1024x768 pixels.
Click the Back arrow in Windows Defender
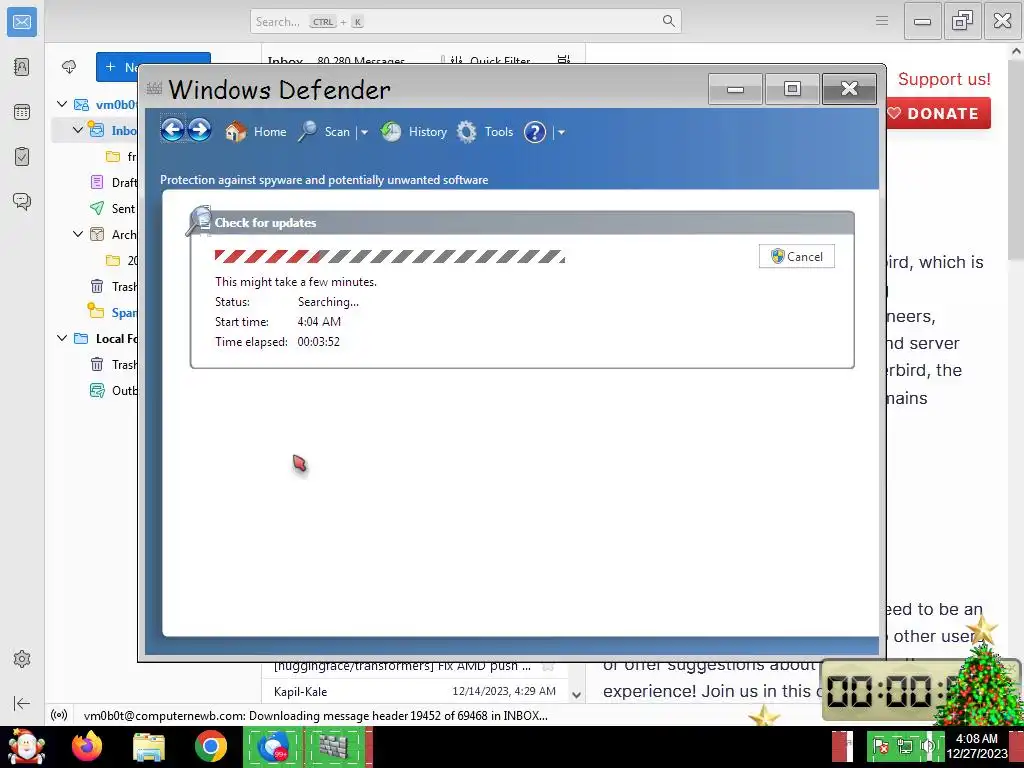pyautogui.click(x=172, y=131)
